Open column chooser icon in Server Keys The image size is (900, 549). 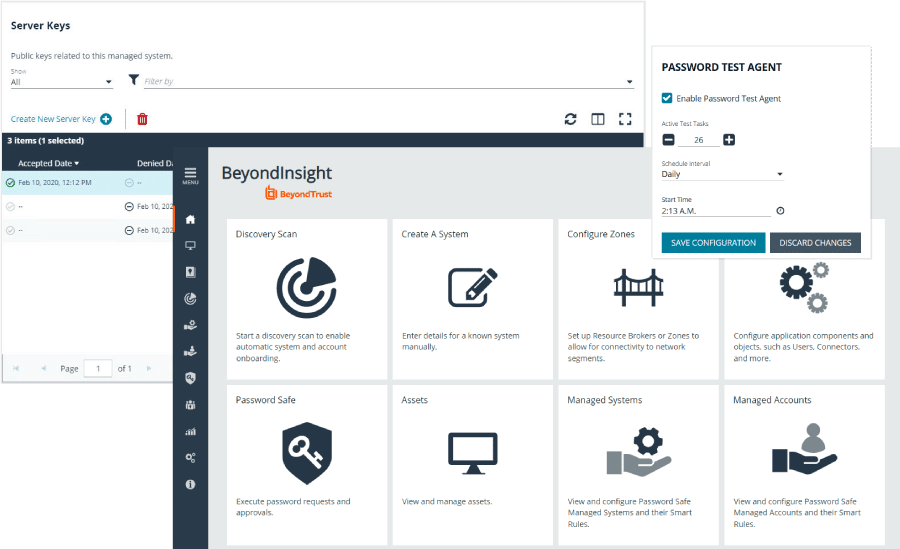click(598, 119)
